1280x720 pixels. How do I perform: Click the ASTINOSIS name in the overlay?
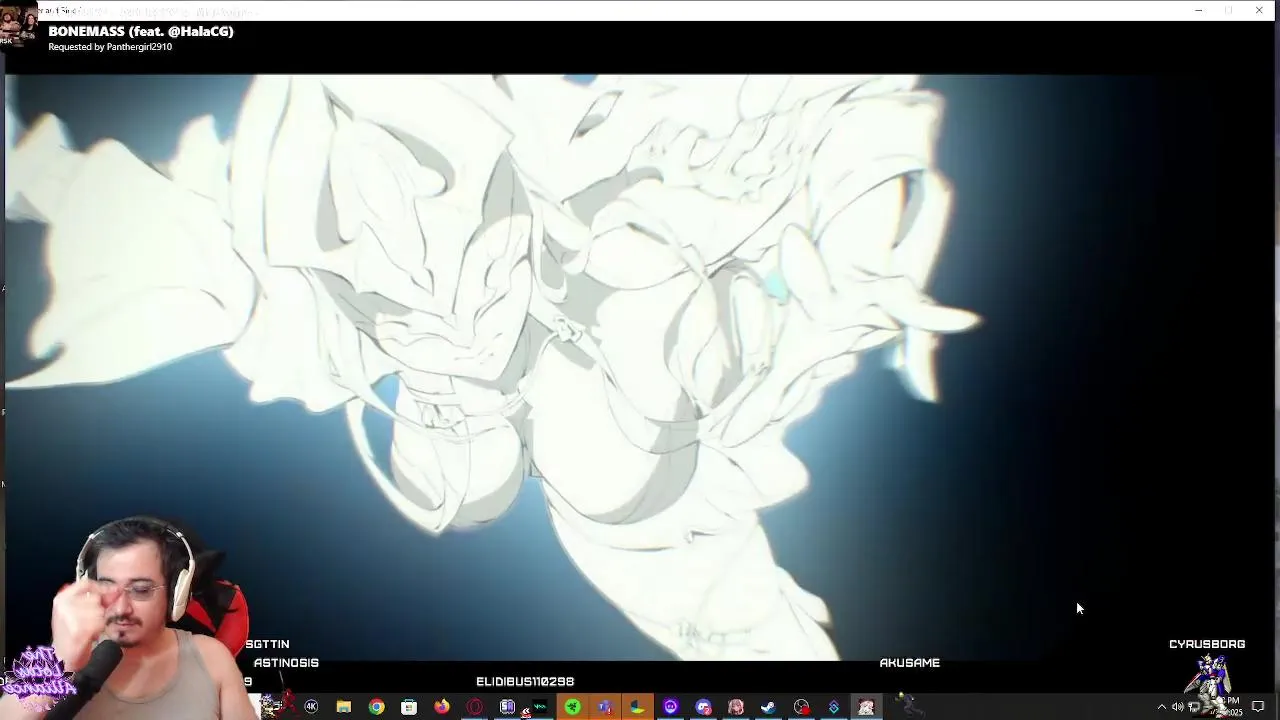[x=286, y=663]
